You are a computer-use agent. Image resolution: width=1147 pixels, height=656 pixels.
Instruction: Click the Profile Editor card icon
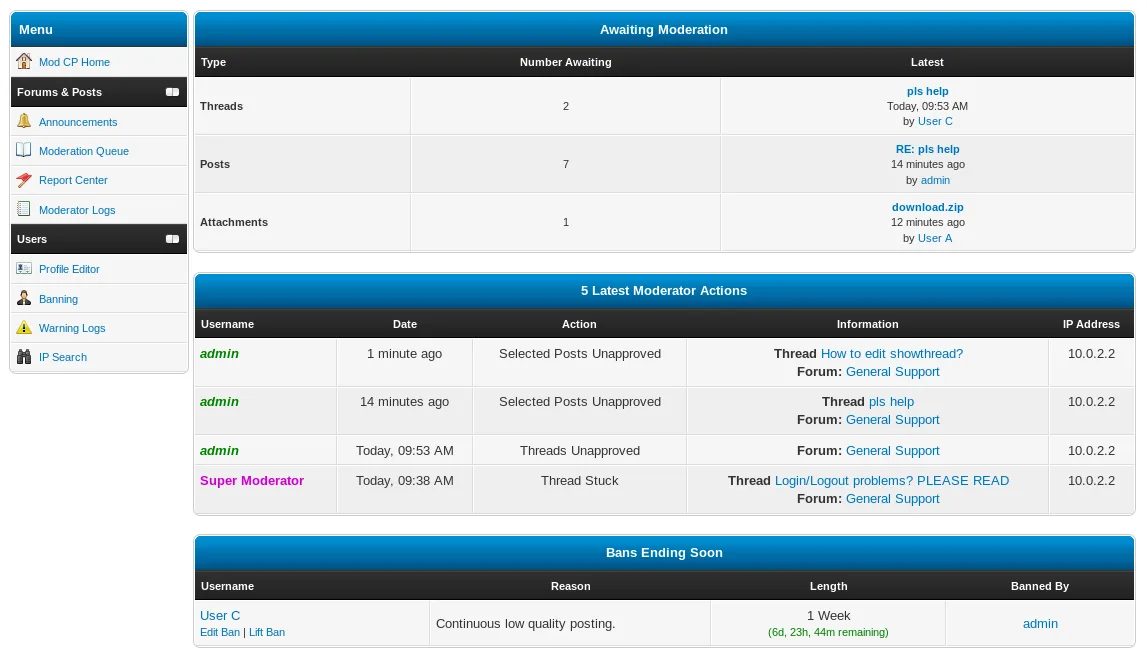tap(24, 268)
